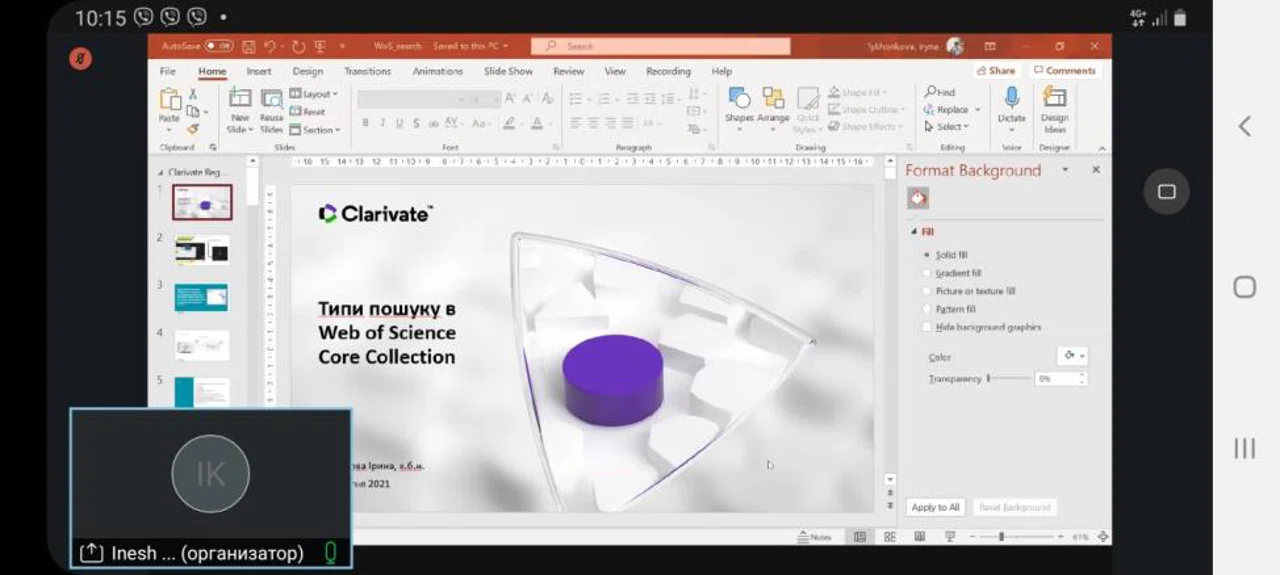Screen dimensions: 1280x575
Task: Click the Ribbon Display Options icon
Action: click(x=990, y=46)
